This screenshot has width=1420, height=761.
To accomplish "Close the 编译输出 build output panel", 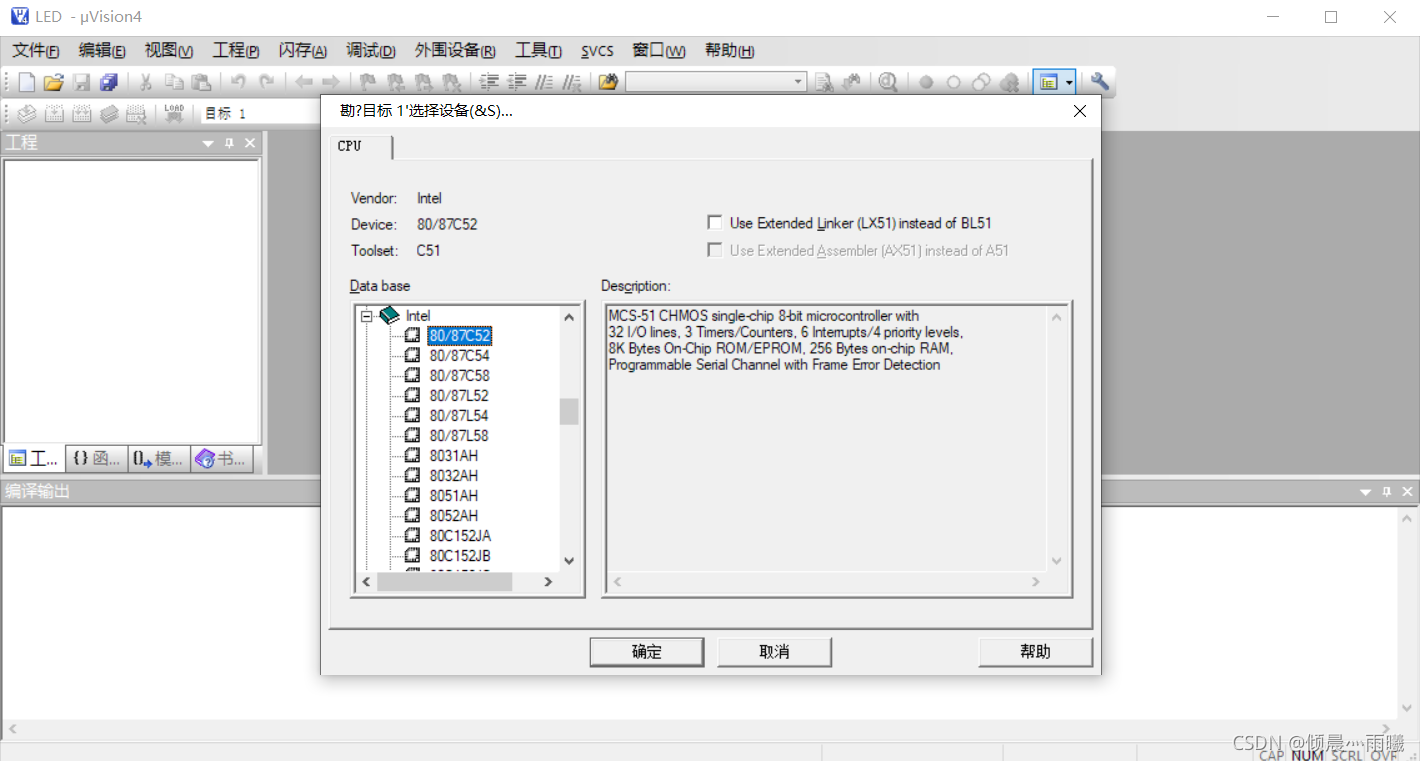I will (x=1408, y=491).
